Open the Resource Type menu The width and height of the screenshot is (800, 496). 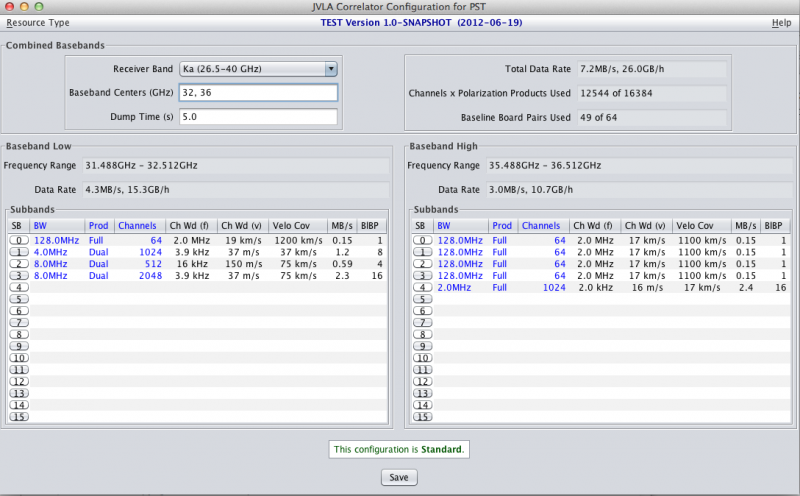click(38, 22)
